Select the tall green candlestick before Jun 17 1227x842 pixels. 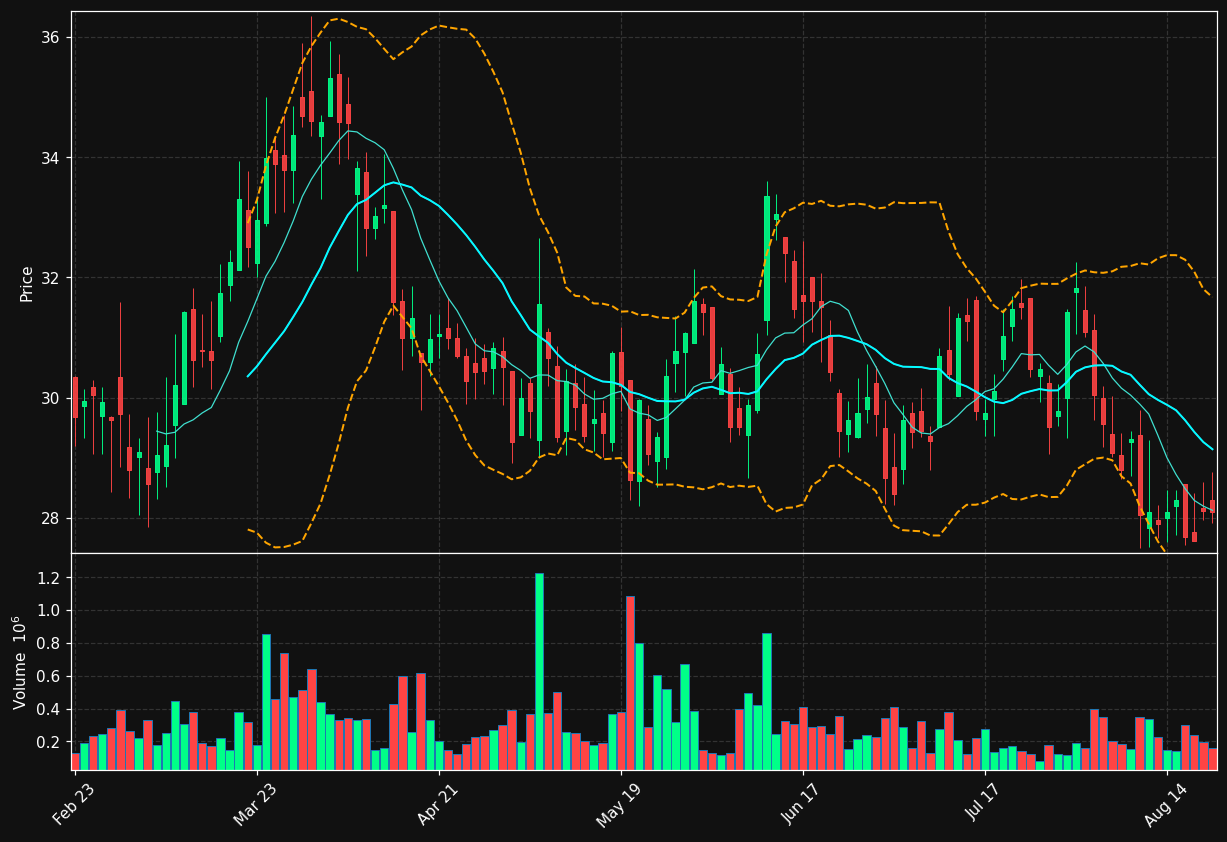point(767,258)
